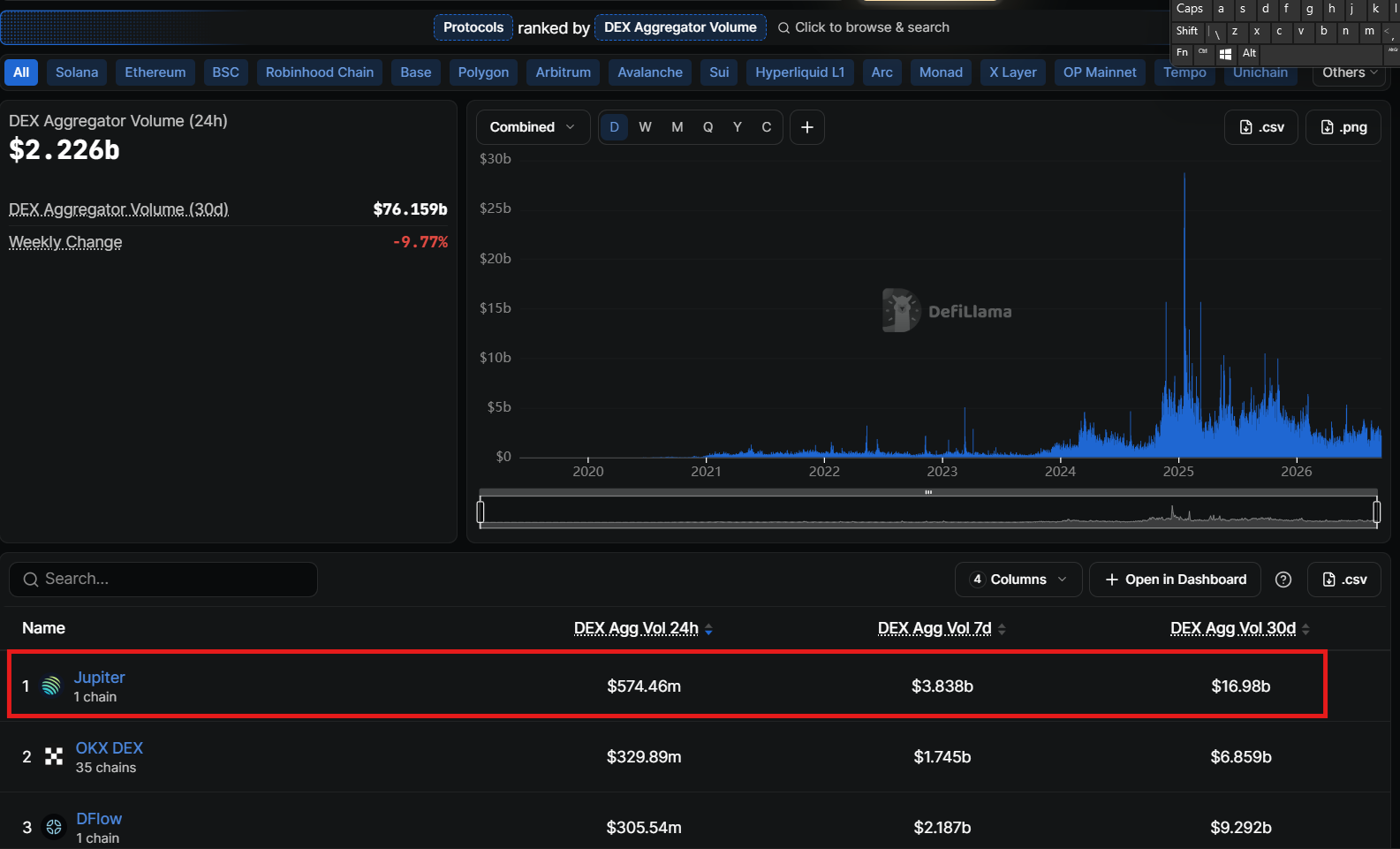Select weekly W interval toggle

pyautogui.click(x=645, y=127)
